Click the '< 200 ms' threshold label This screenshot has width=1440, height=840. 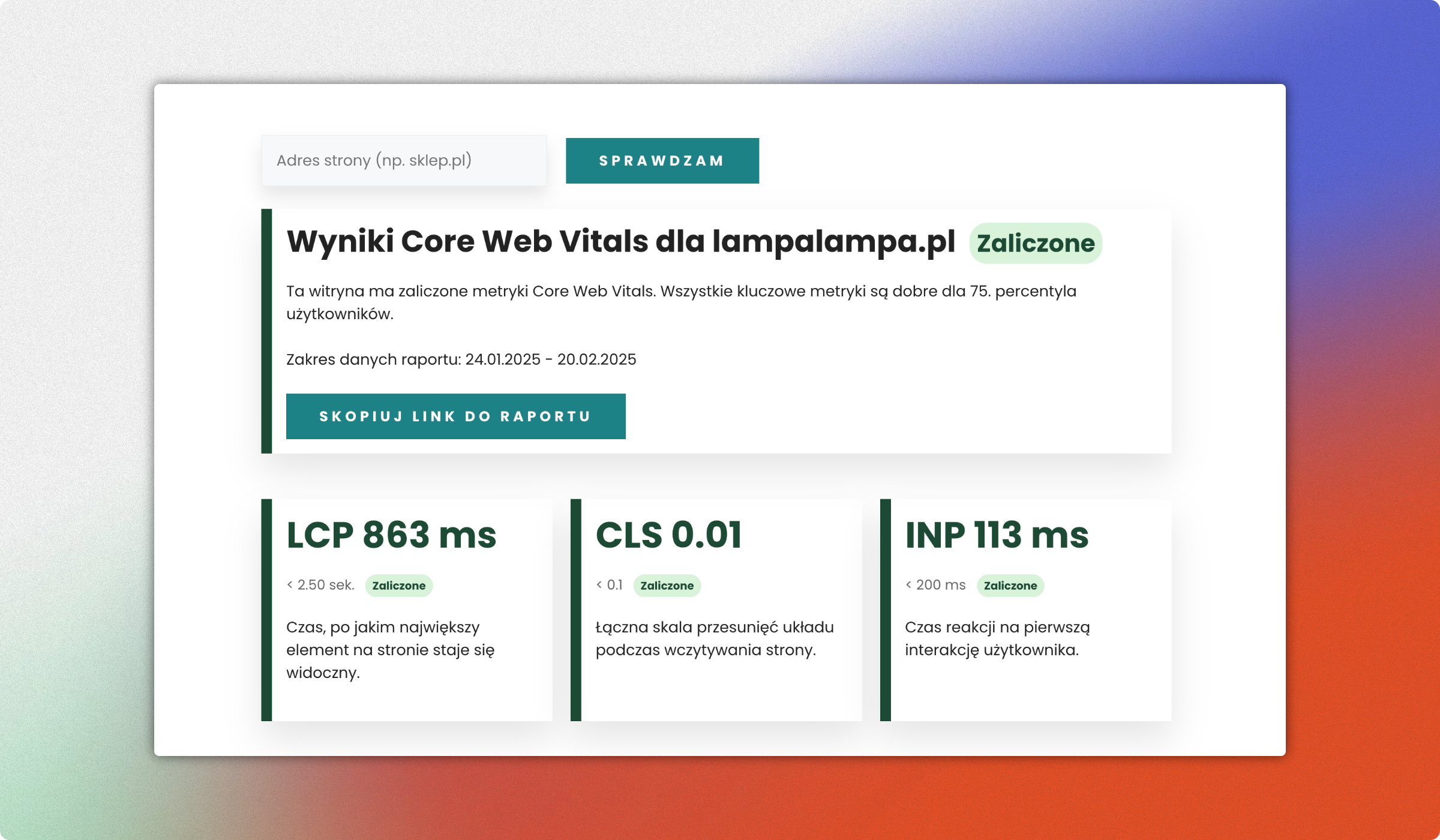[935, 585]
